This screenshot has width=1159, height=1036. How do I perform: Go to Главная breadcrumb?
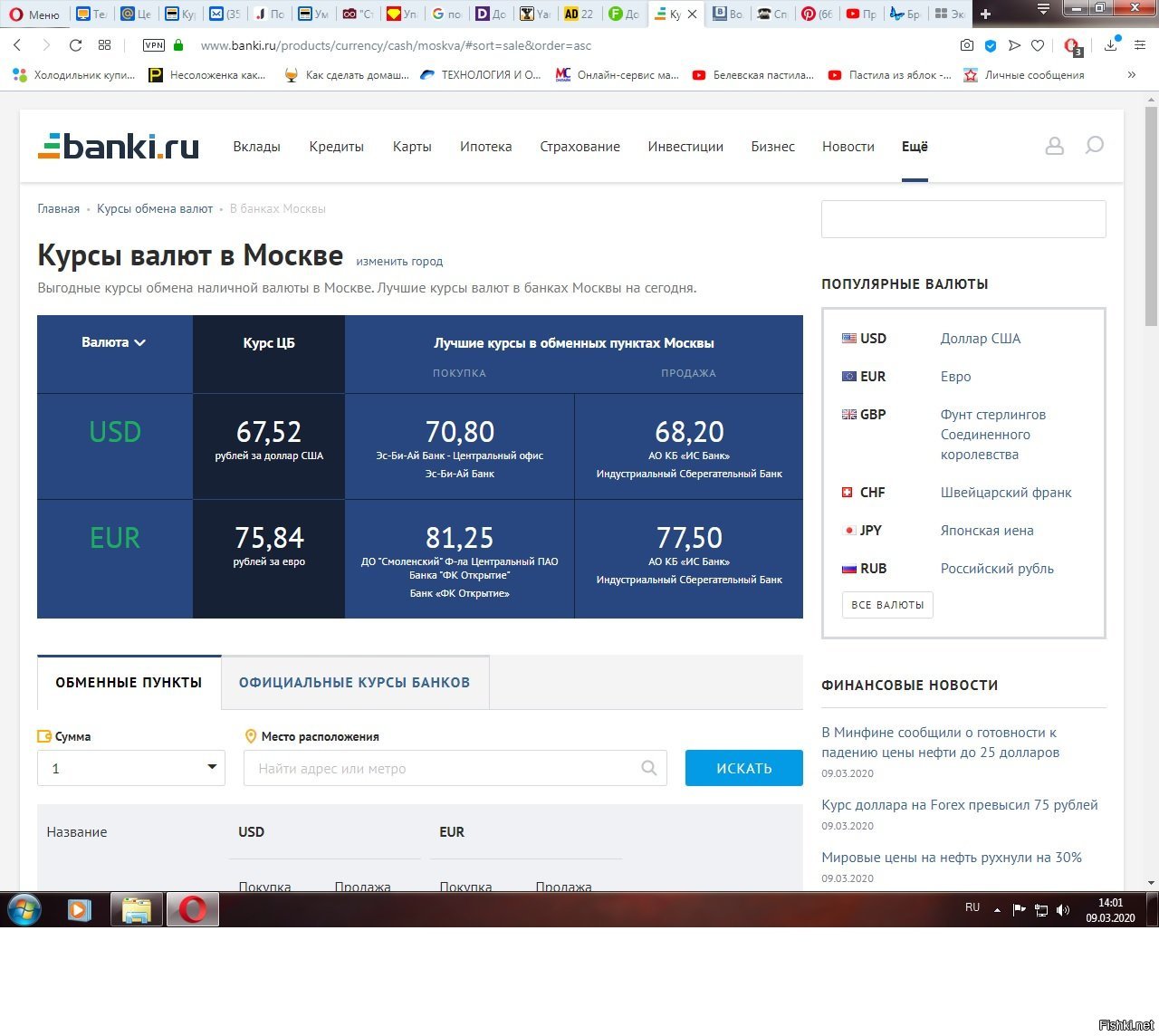click(x=58, y=209)
